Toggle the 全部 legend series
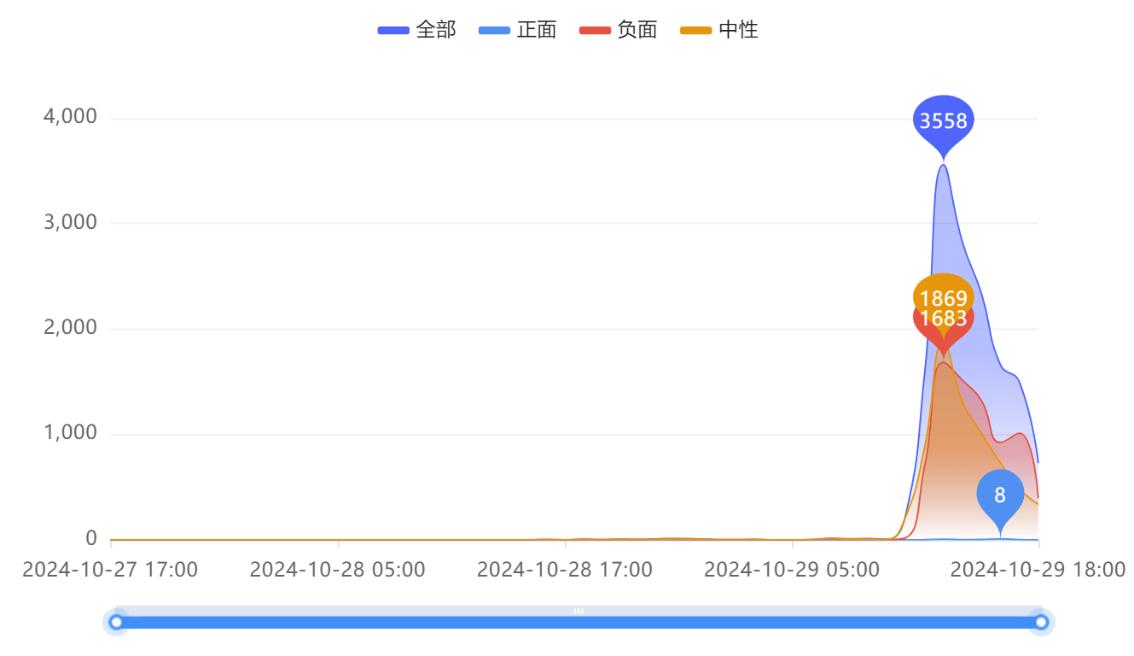This screenshot has width=1134, height=656. (417, 30)
